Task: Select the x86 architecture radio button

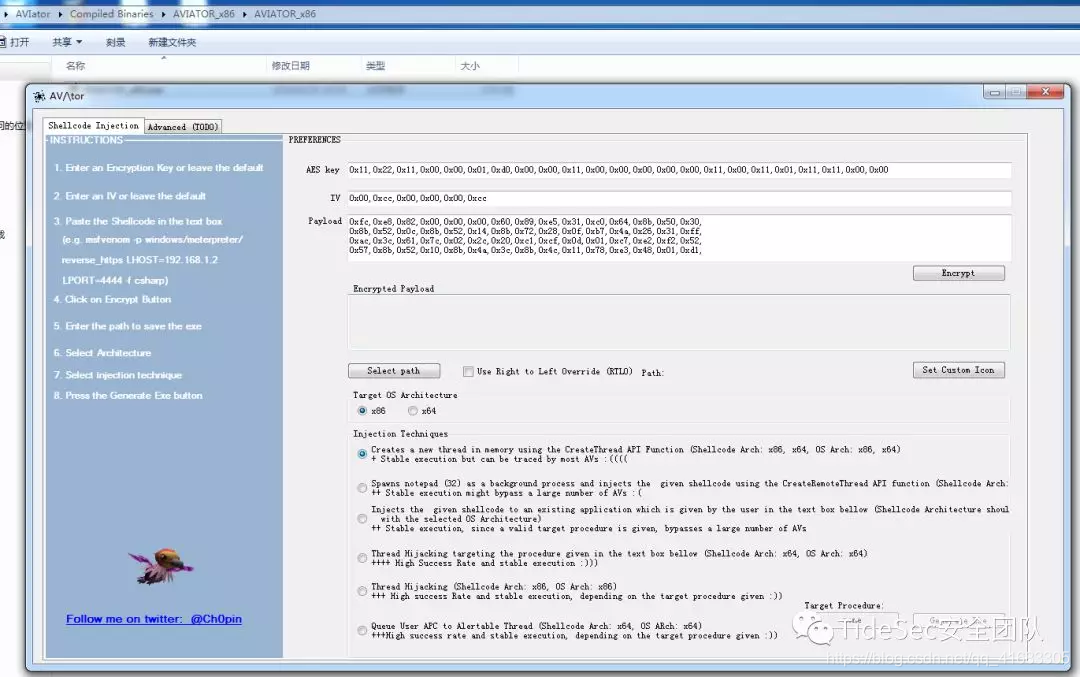Action: 362,411
